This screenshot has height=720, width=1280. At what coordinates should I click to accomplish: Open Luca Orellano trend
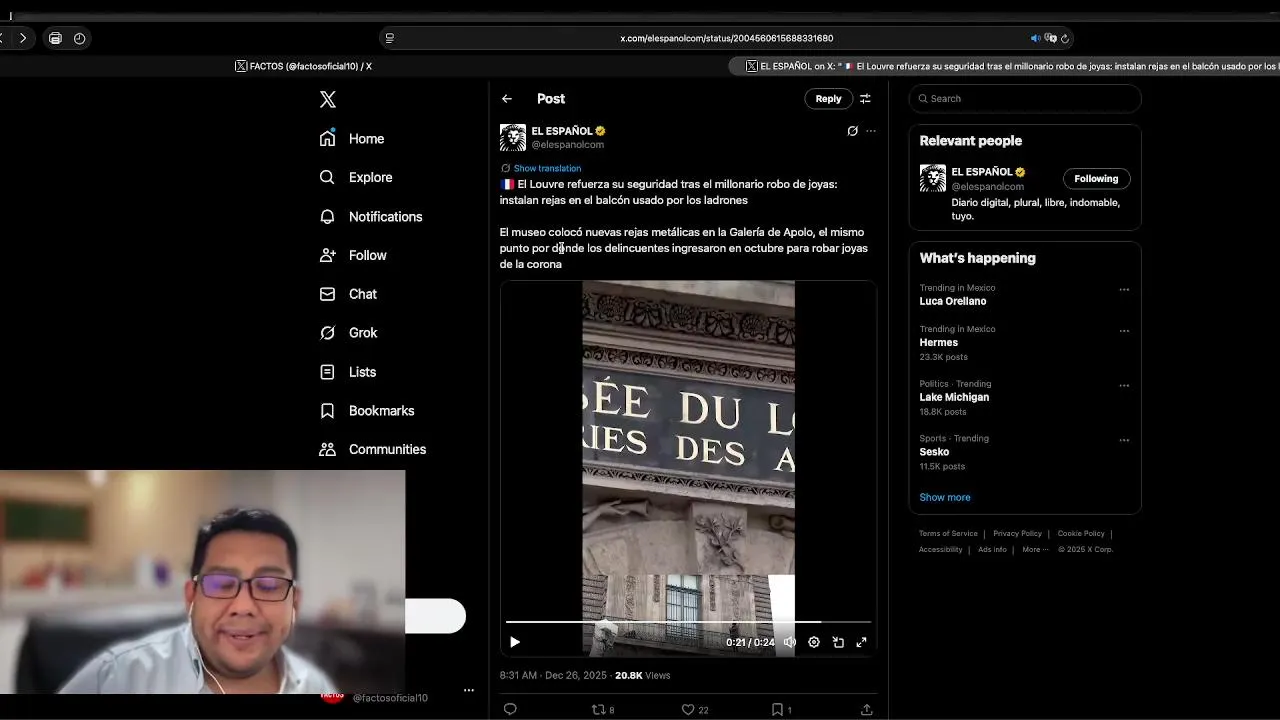pyautogui.click(x=953, y=301)
